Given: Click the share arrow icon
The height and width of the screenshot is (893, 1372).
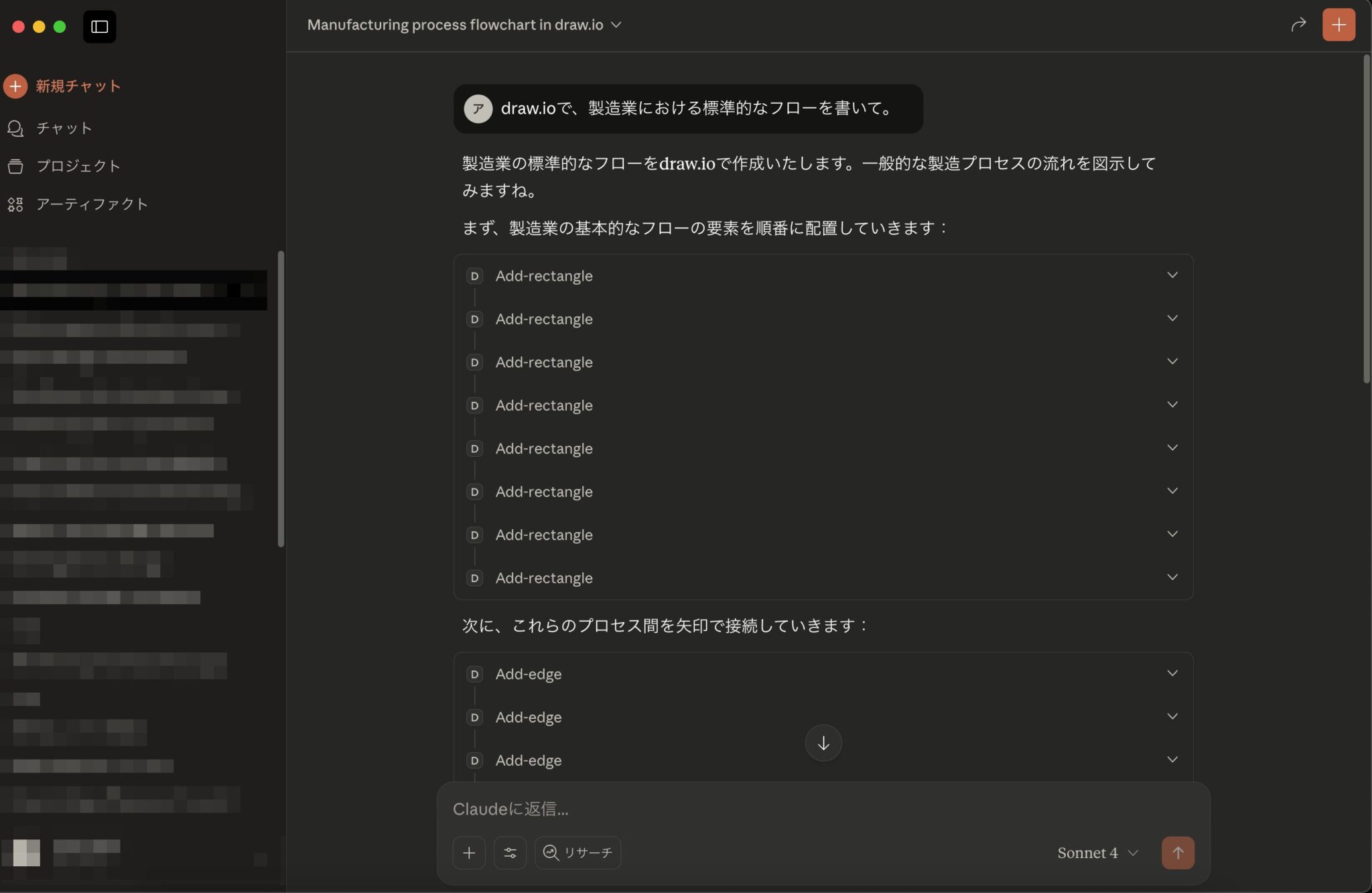Looking at the screenshot, I should tap(1298, 25).
